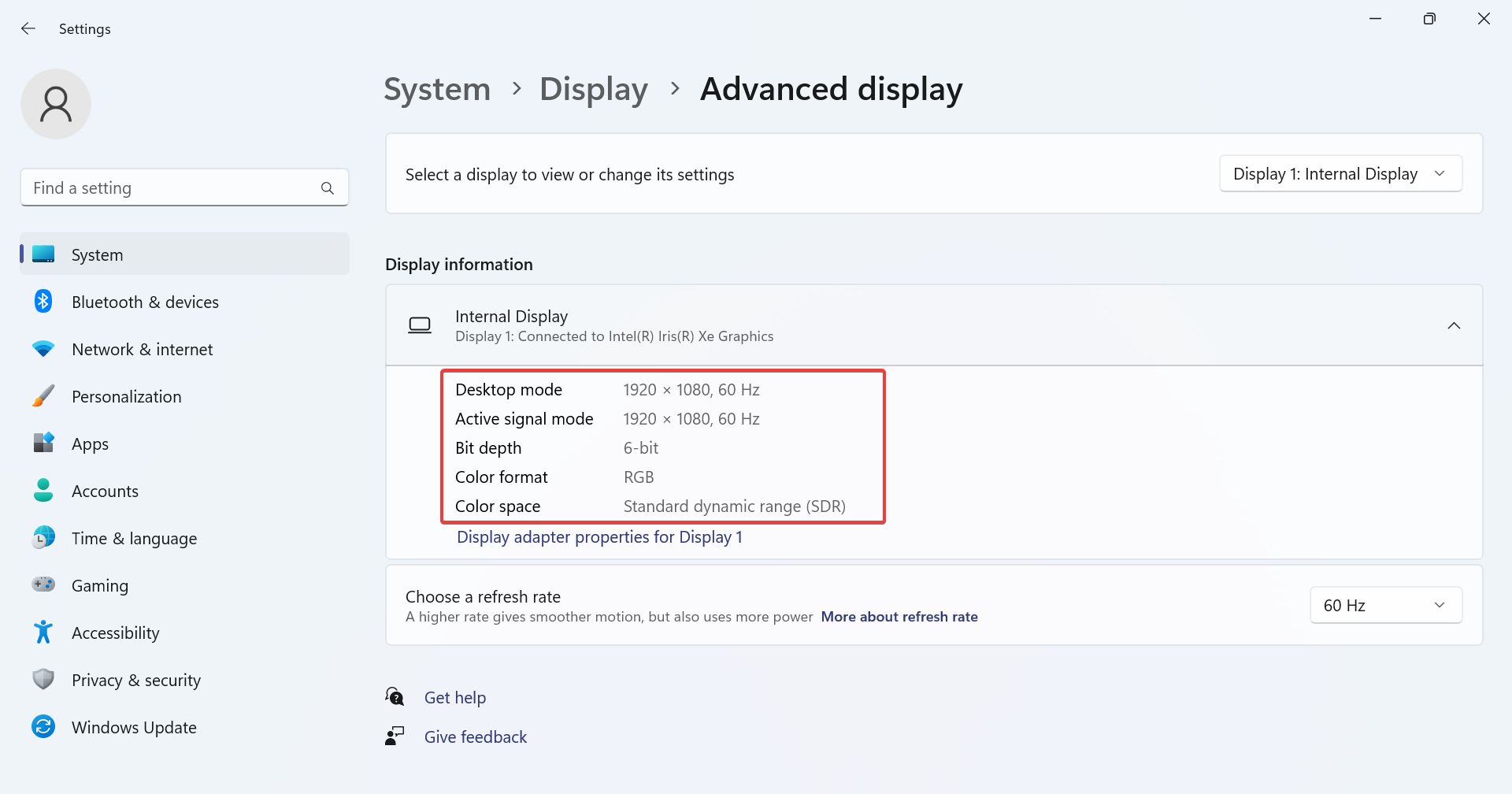Image resolution: width=1512 pixels, height=794 pixels.
Task: Open the System settings category
Action: click(x=184, y=254)
